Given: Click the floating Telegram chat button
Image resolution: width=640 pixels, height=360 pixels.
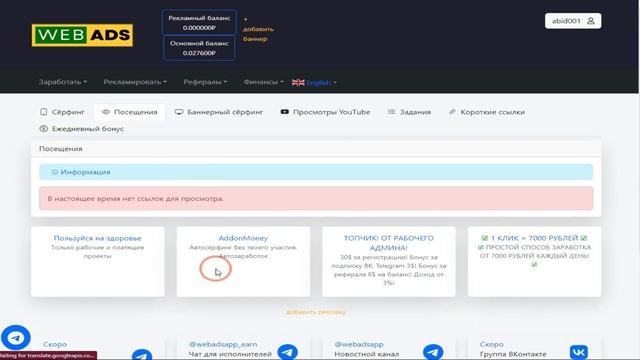Looking at the screenshot, I should click(x=16, y=338).
